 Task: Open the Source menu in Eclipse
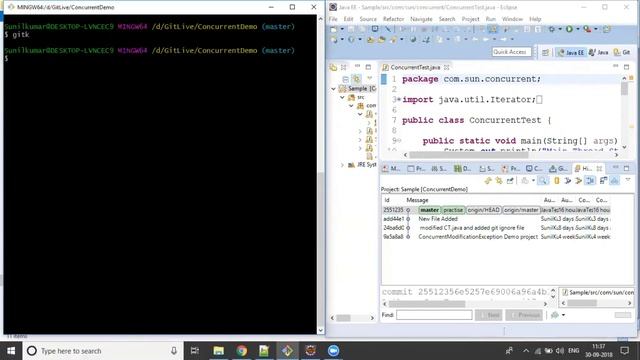click(368, 19)
